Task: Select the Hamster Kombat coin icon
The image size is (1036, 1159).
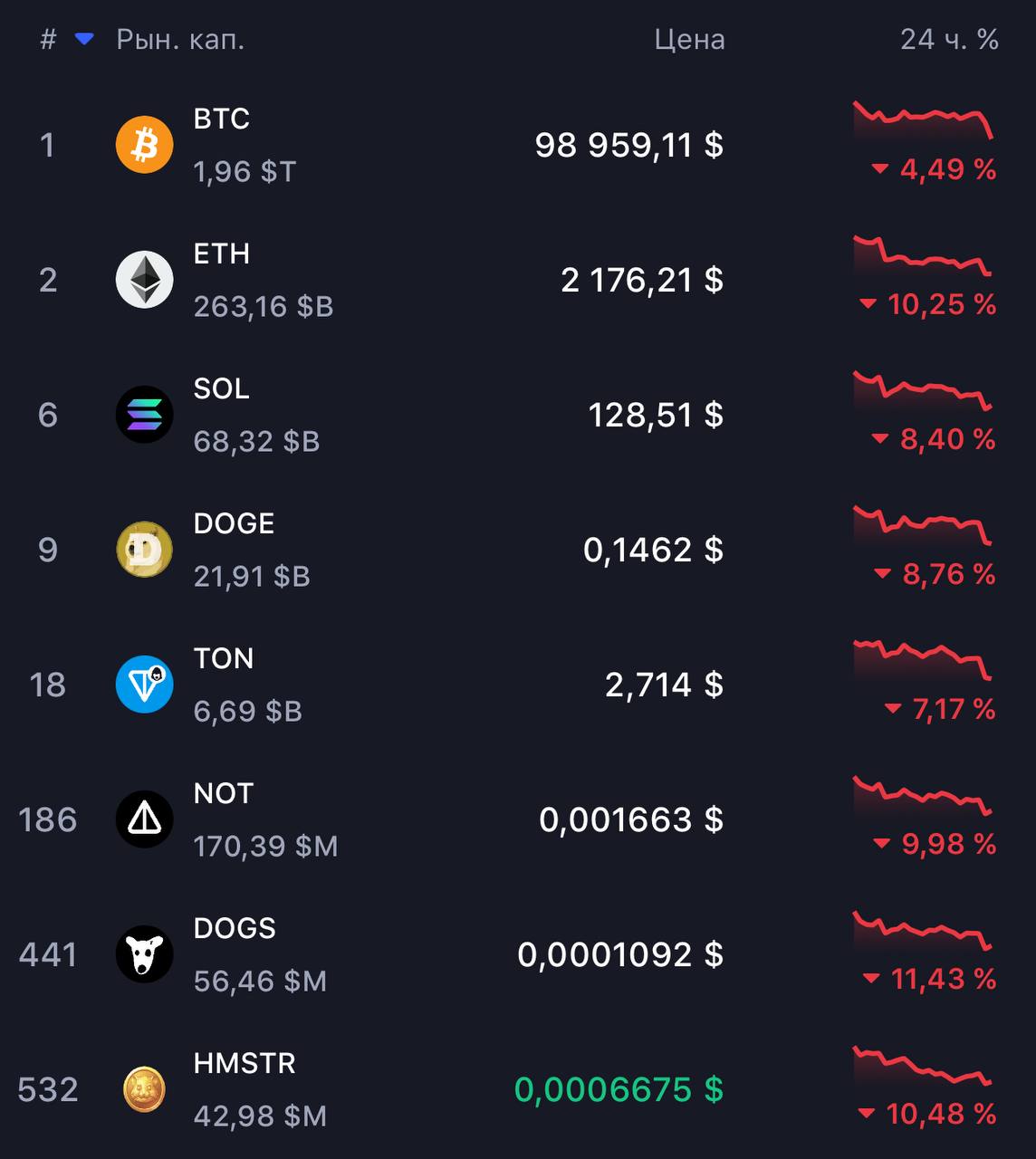Action: click(x=144, y=1089)
